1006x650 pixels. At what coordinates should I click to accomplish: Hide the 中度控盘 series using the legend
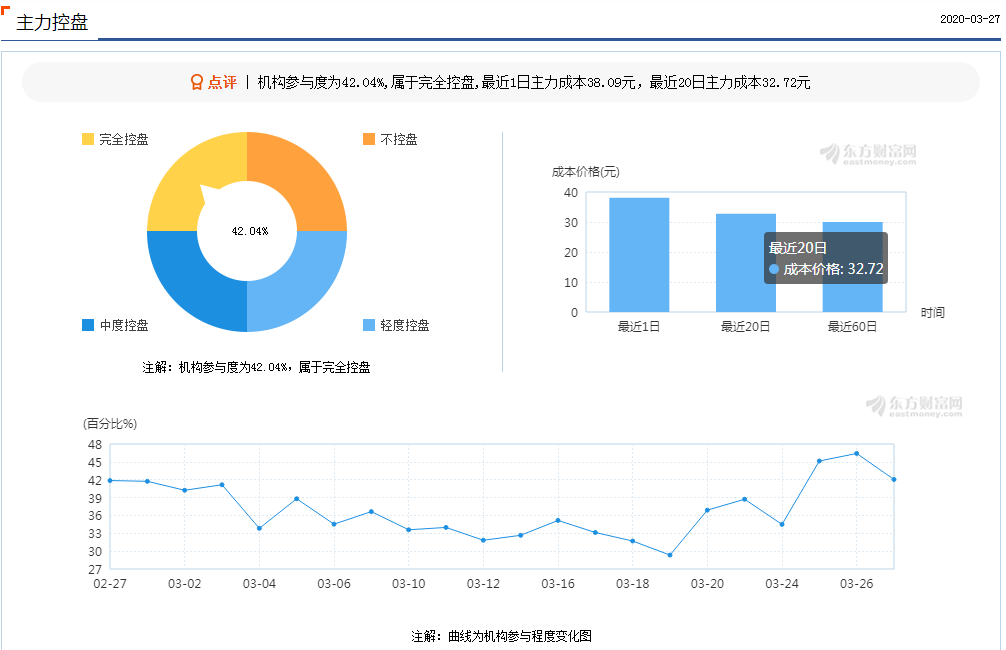(x=116, y=325)
